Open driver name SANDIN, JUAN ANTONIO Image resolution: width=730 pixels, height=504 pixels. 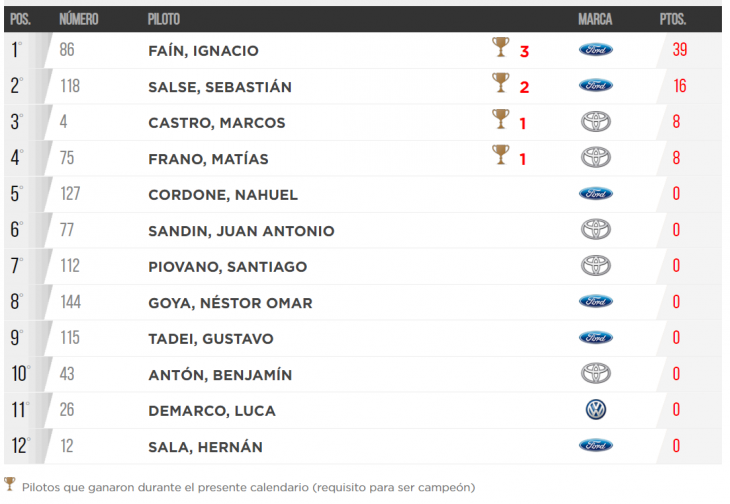pyautogui.click(x=241, y=231)
